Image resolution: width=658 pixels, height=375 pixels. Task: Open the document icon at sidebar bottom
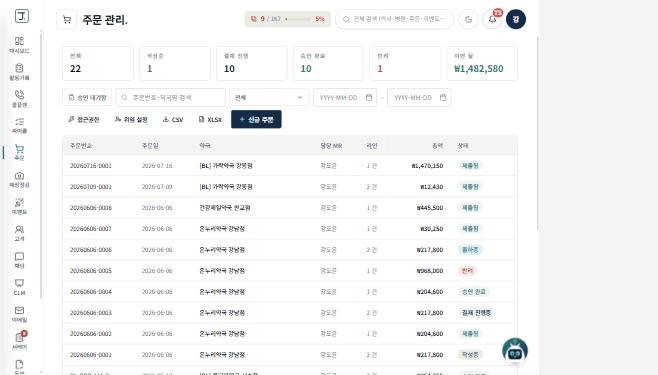pyautogui.click(x=19, y=366)
